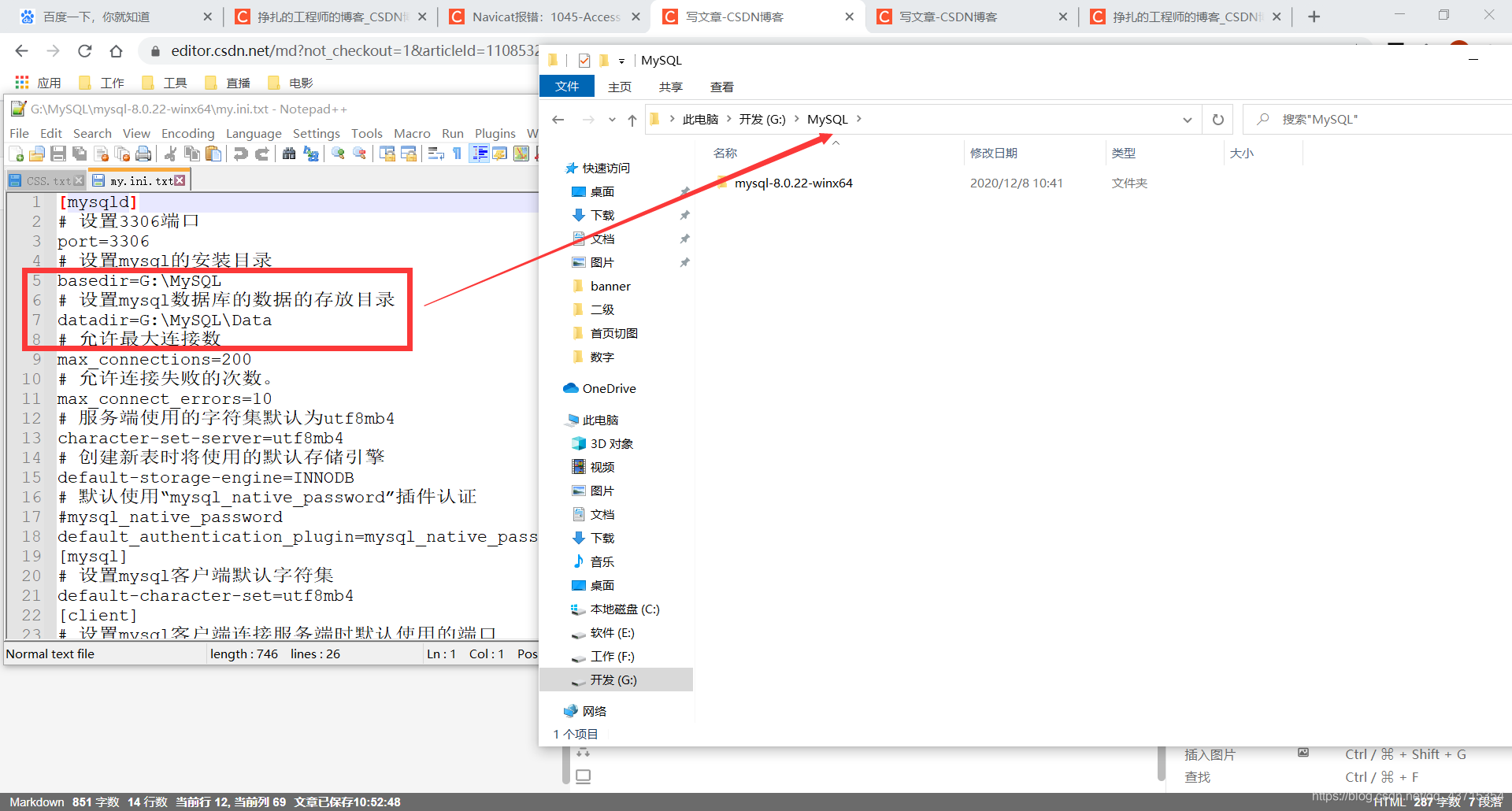Toggle show all characters pilcrow icon
This screenshot has width=1512, height=811.
(457, 154)
